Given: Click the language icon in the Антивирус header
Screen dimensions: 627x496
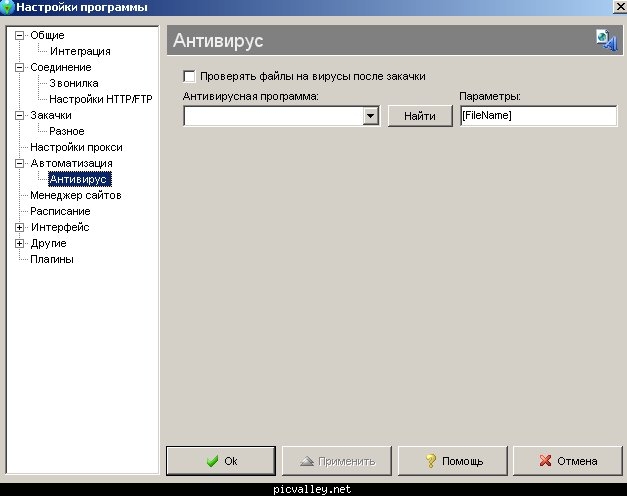Looking at the screenshot, I should [607, 40].
